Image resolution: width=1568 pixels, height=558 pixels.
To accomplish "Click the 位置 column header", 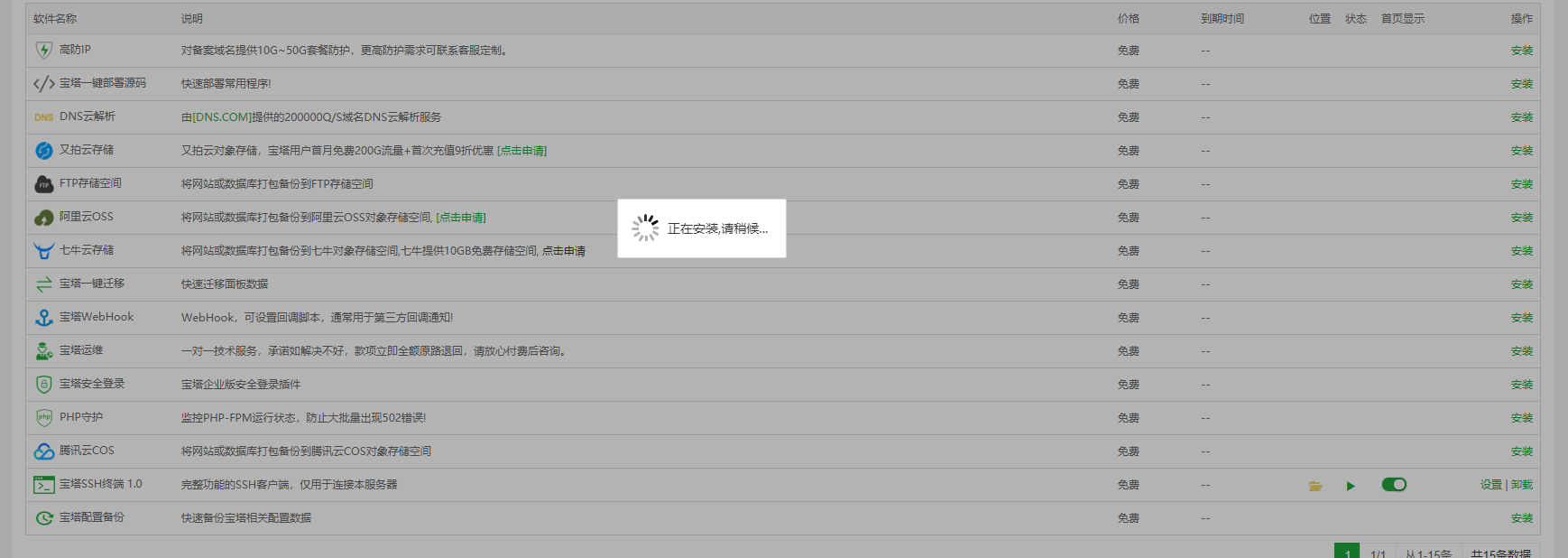I will [x=1320, y=19].
